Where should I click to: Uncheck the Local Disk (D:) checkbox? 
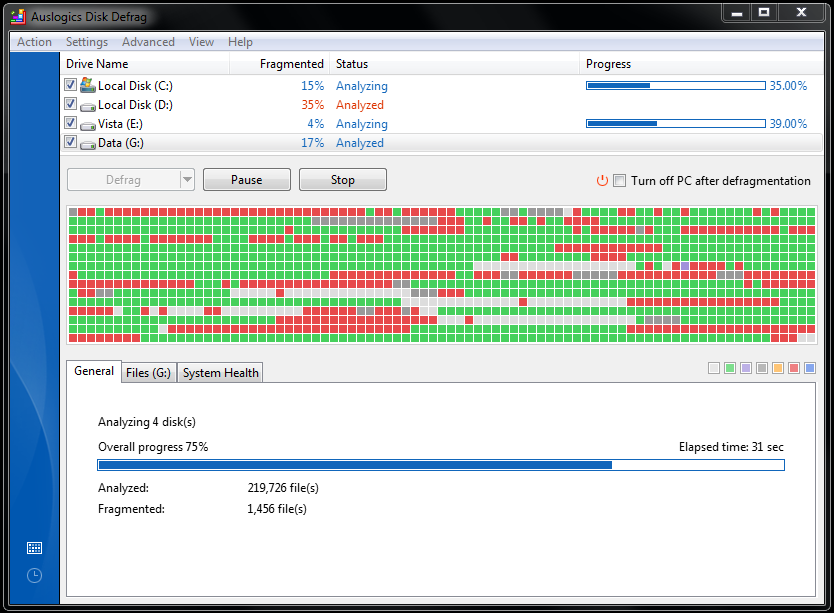(70, 103)
